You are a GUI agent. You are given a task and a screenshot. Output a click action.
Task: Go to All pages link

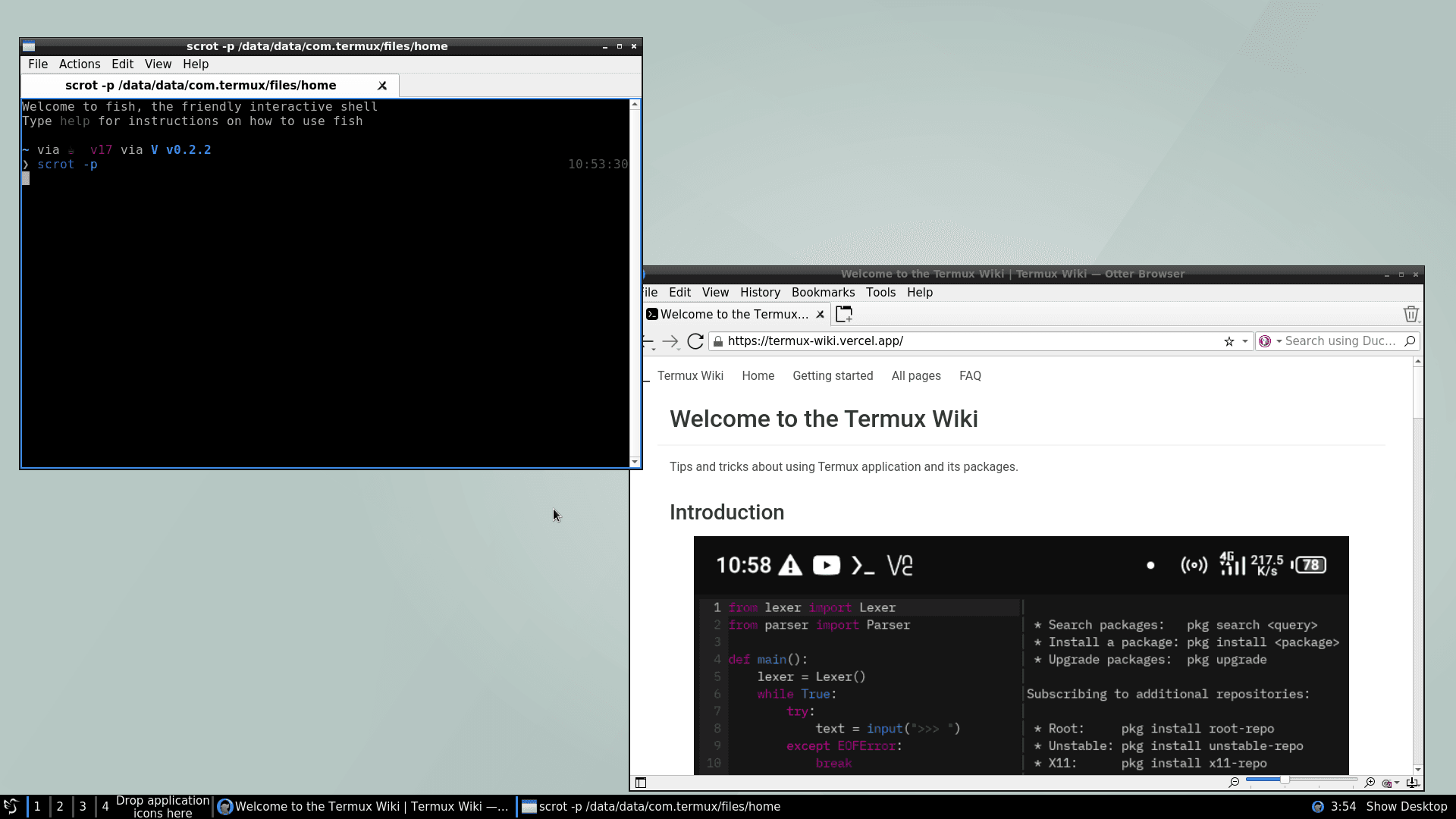pyautogui.click(x=916, y=376)
